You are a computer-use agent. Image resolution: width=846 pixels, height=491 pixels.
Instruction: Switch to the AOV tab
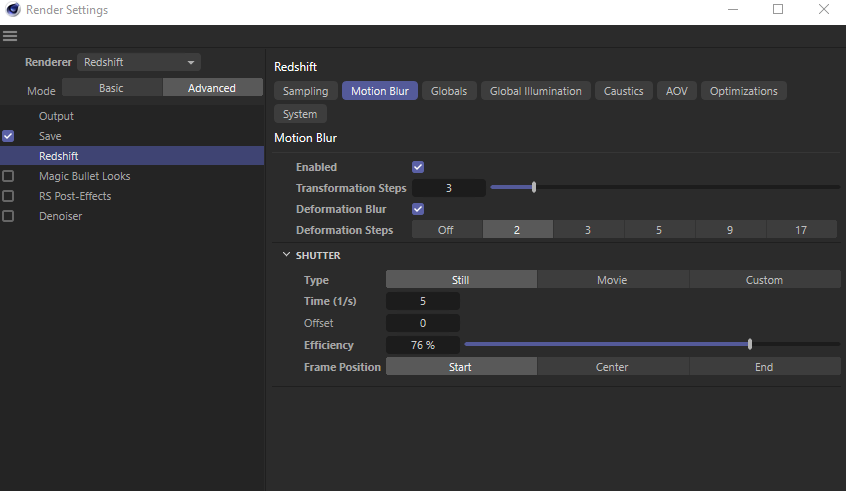point(677,91)
